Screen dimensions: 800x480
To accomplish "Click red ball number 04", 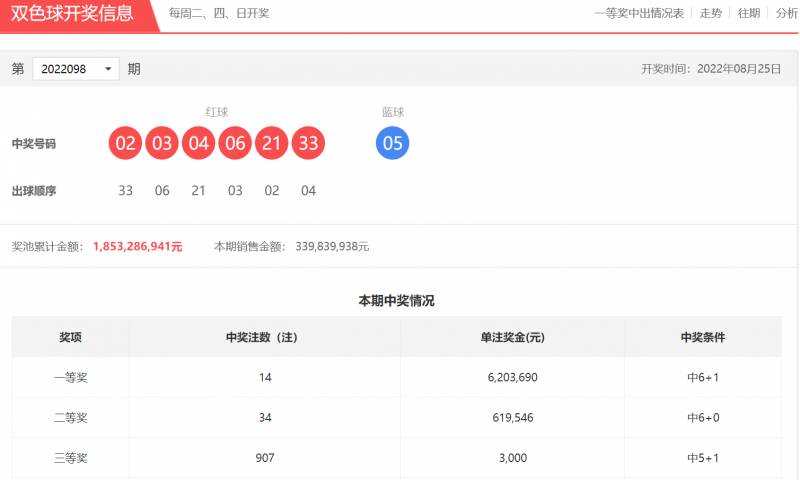I will (198, 143).
